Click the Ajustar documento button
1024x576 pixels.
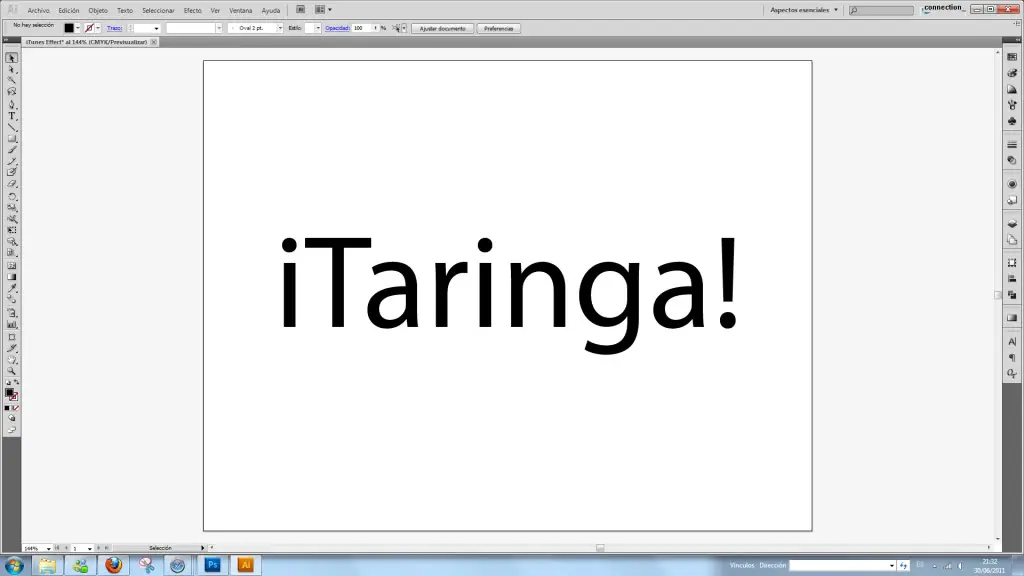pos(442,28)
